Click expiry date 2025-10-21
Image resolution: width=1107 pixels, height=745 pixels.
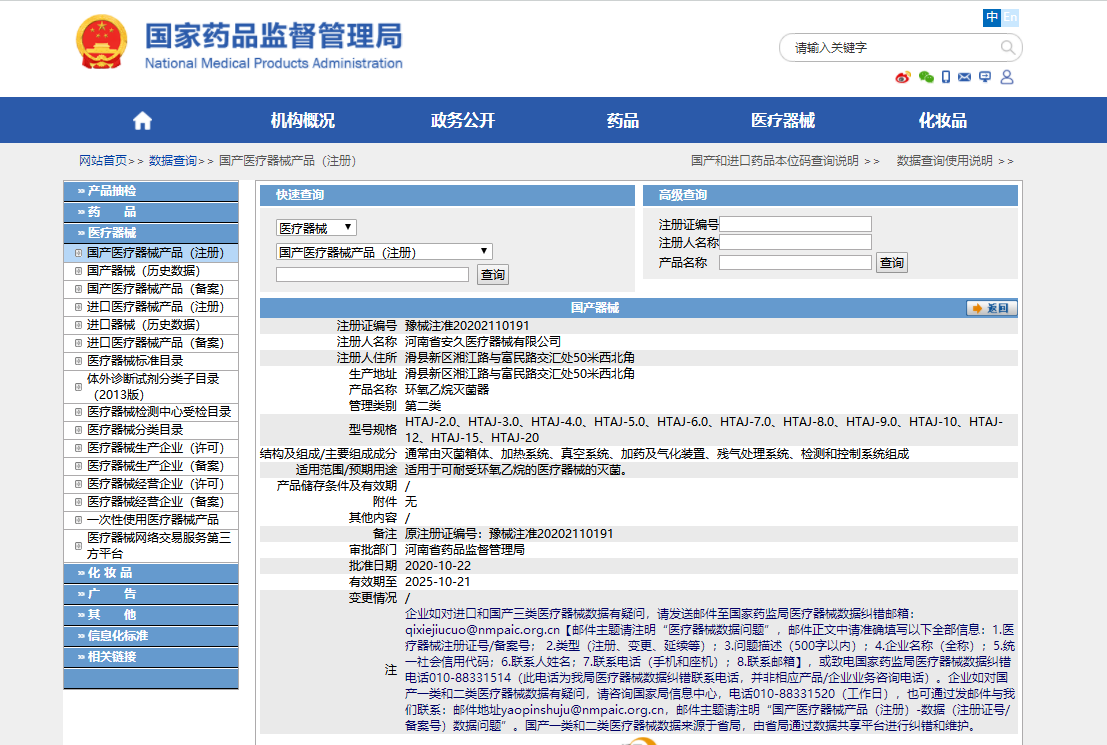(x=438, y=582)
